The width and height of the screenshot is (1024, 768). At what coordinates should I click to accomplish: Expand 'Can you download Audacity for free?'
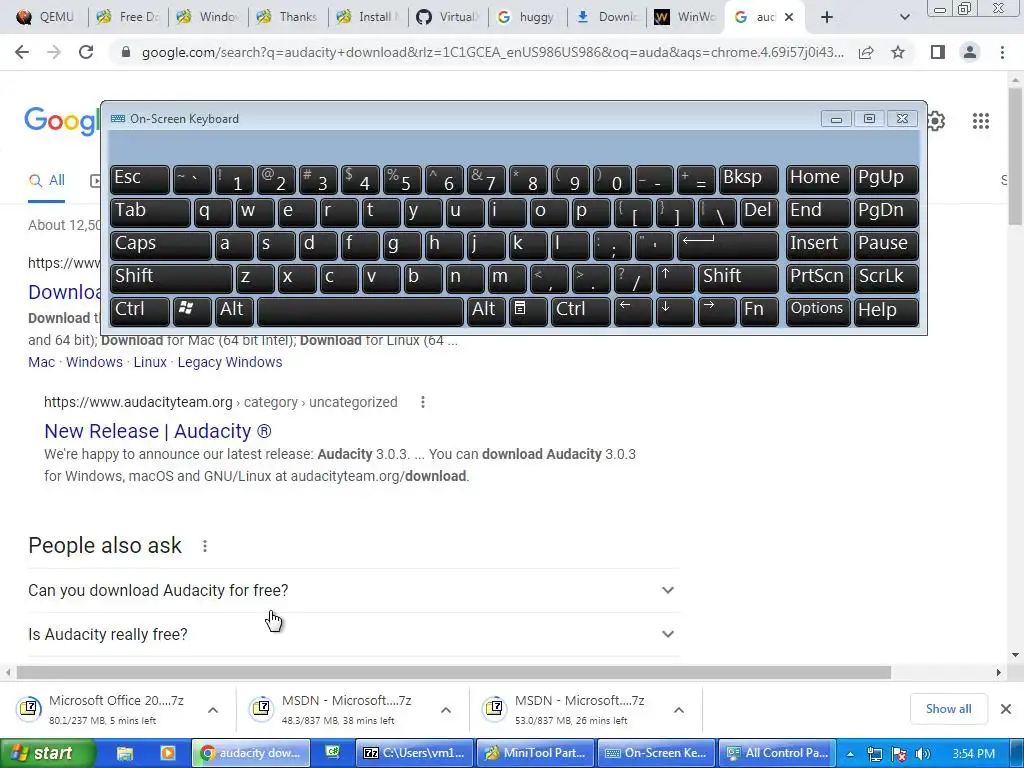pyautogui.click(x=353, y=590)
